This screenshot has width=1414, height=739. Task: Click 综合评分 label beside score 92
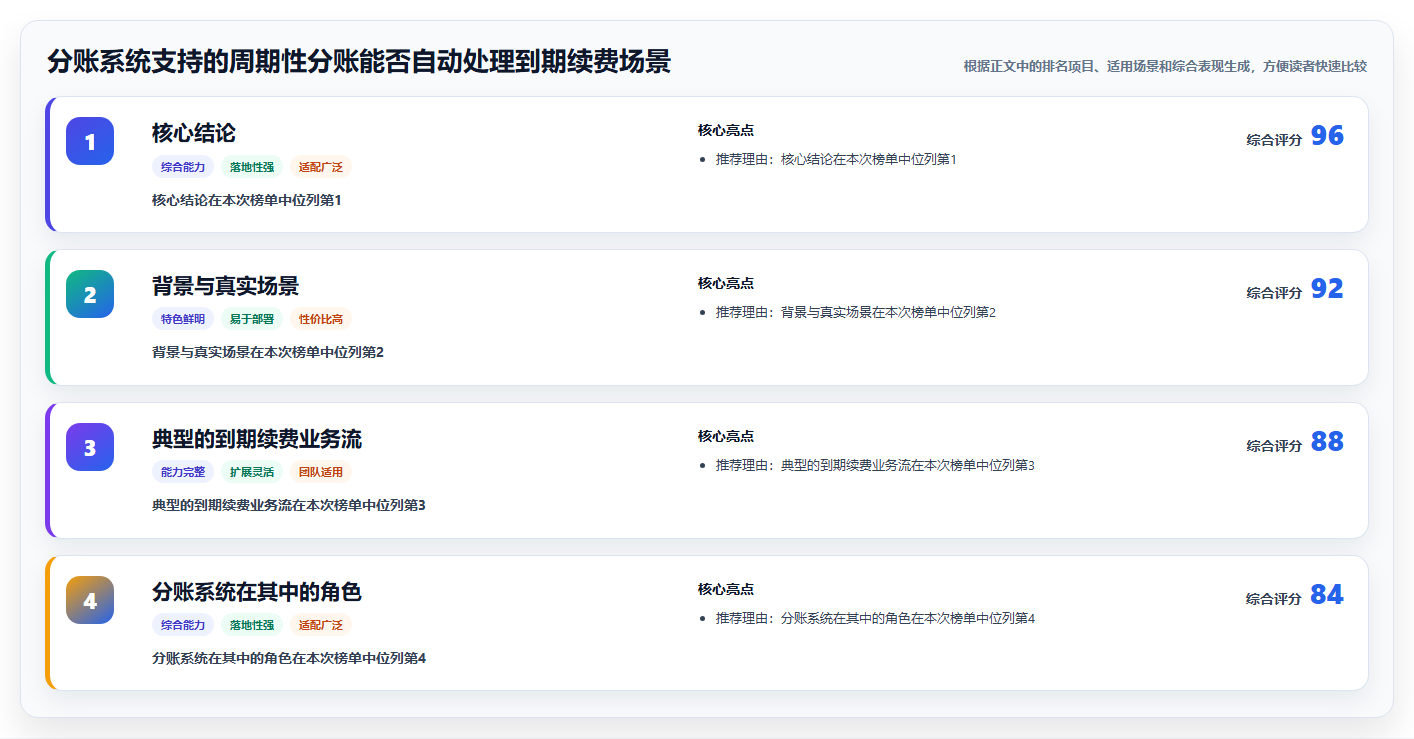click(x=1274, y=294)
